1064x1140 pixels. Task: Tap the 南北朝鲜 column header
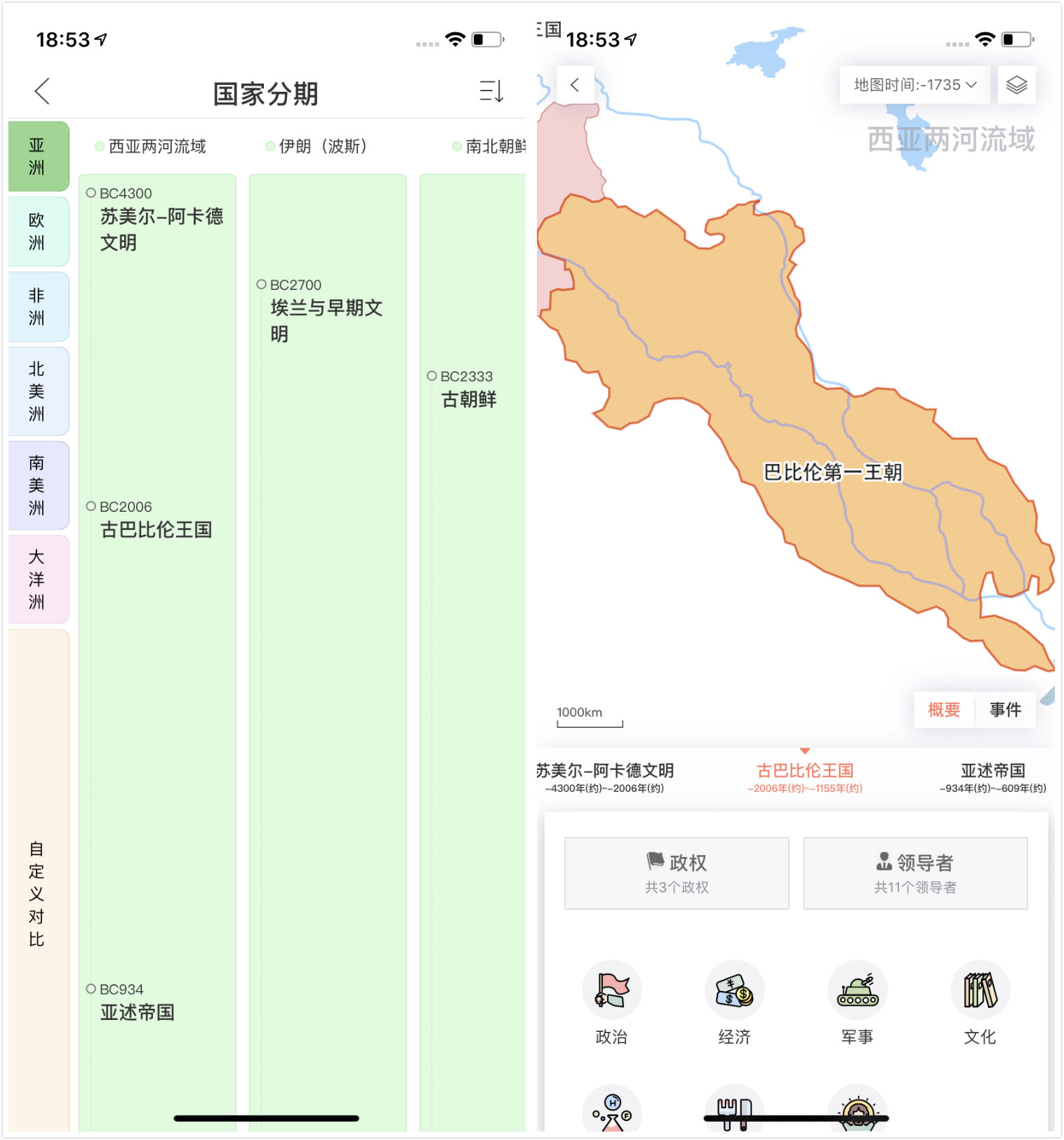(489, 146)
